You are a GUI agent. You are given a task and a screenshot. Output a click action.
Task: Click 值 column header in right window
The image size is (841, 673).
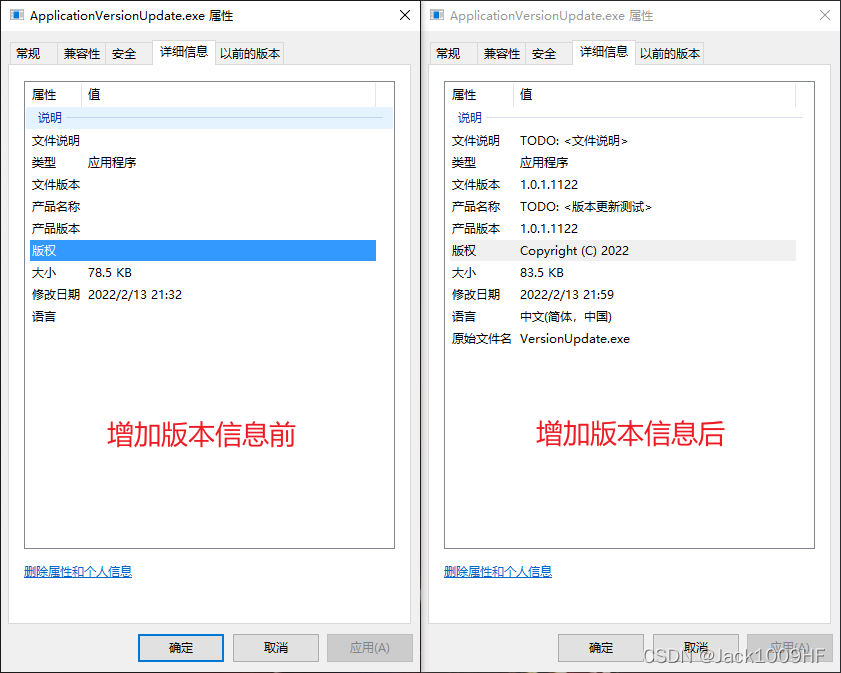pos(655,94)
